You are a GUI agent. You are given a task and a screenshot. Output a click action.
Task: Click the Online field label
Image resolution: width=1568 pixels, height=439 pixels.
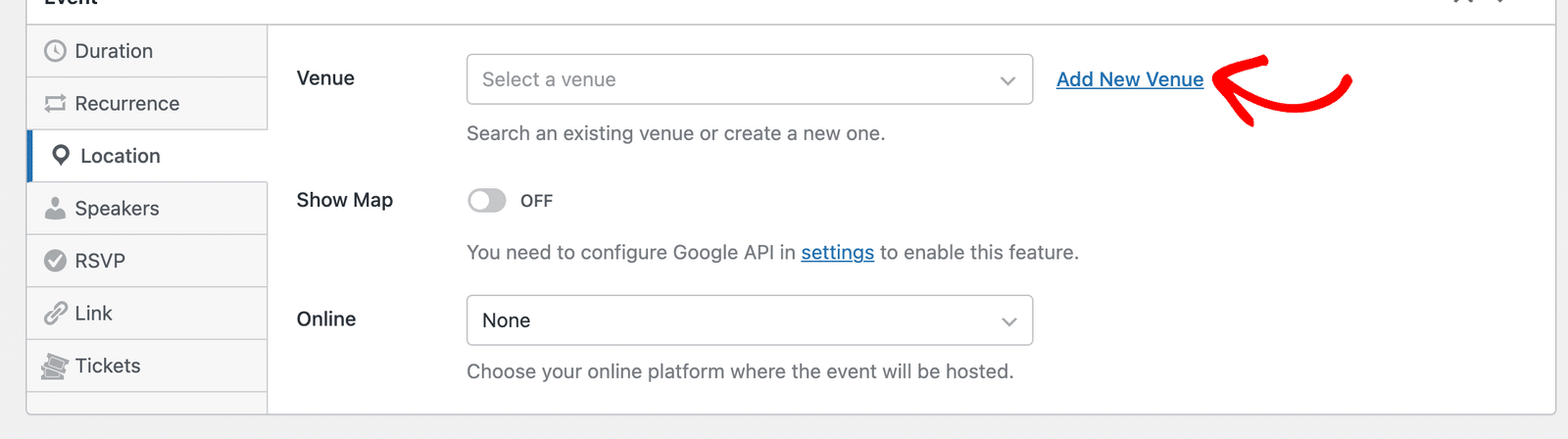tap(326, 319)
